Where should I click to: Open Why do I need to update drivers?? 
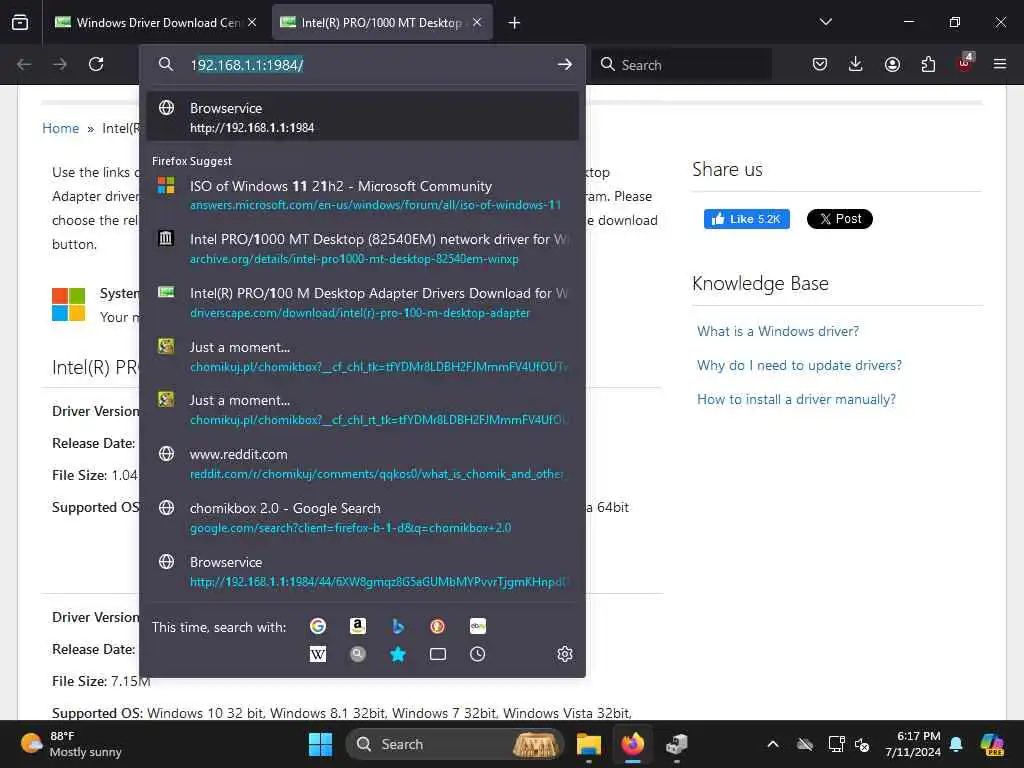tap(799, 365)
